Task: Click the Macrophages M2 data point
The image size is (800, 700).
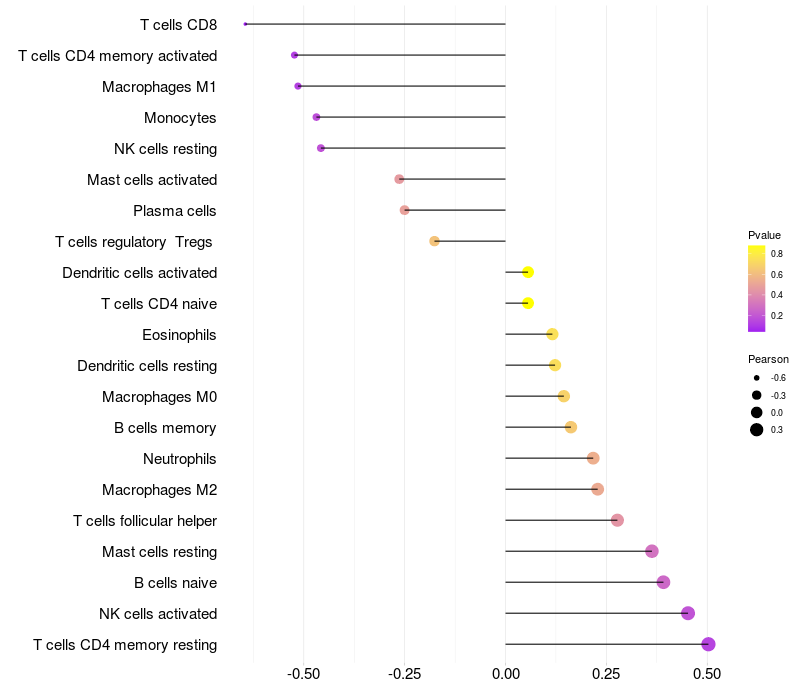Action: [x=598, y=489]
